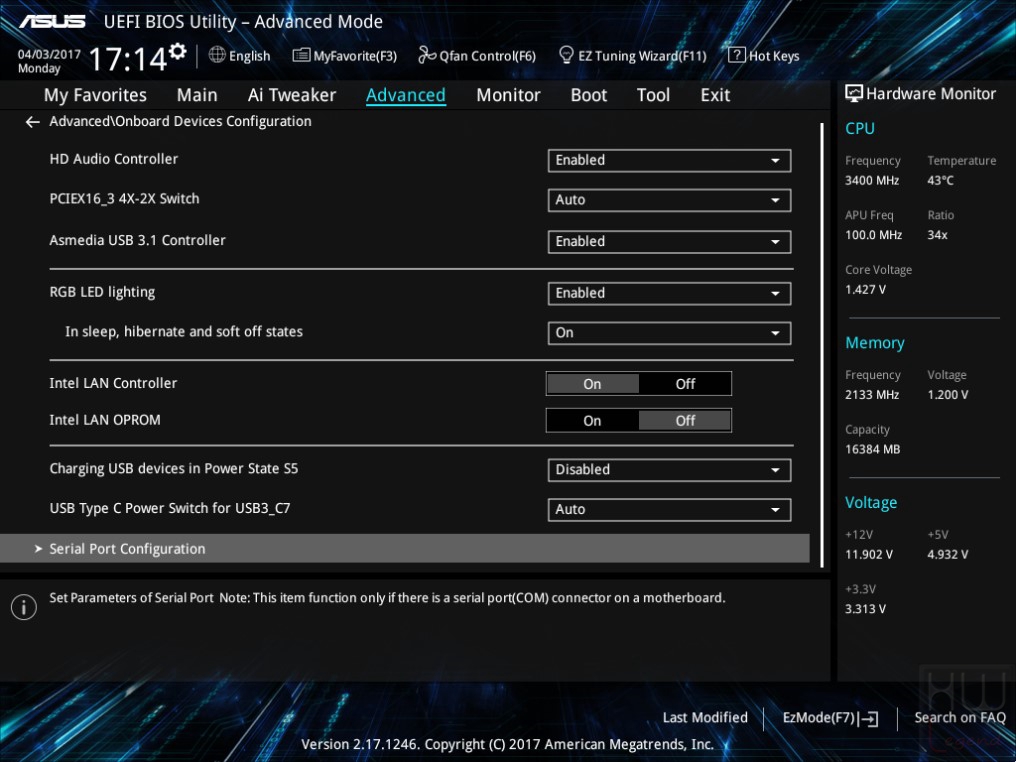Click the info icon beside help text

tap(24, 607)
